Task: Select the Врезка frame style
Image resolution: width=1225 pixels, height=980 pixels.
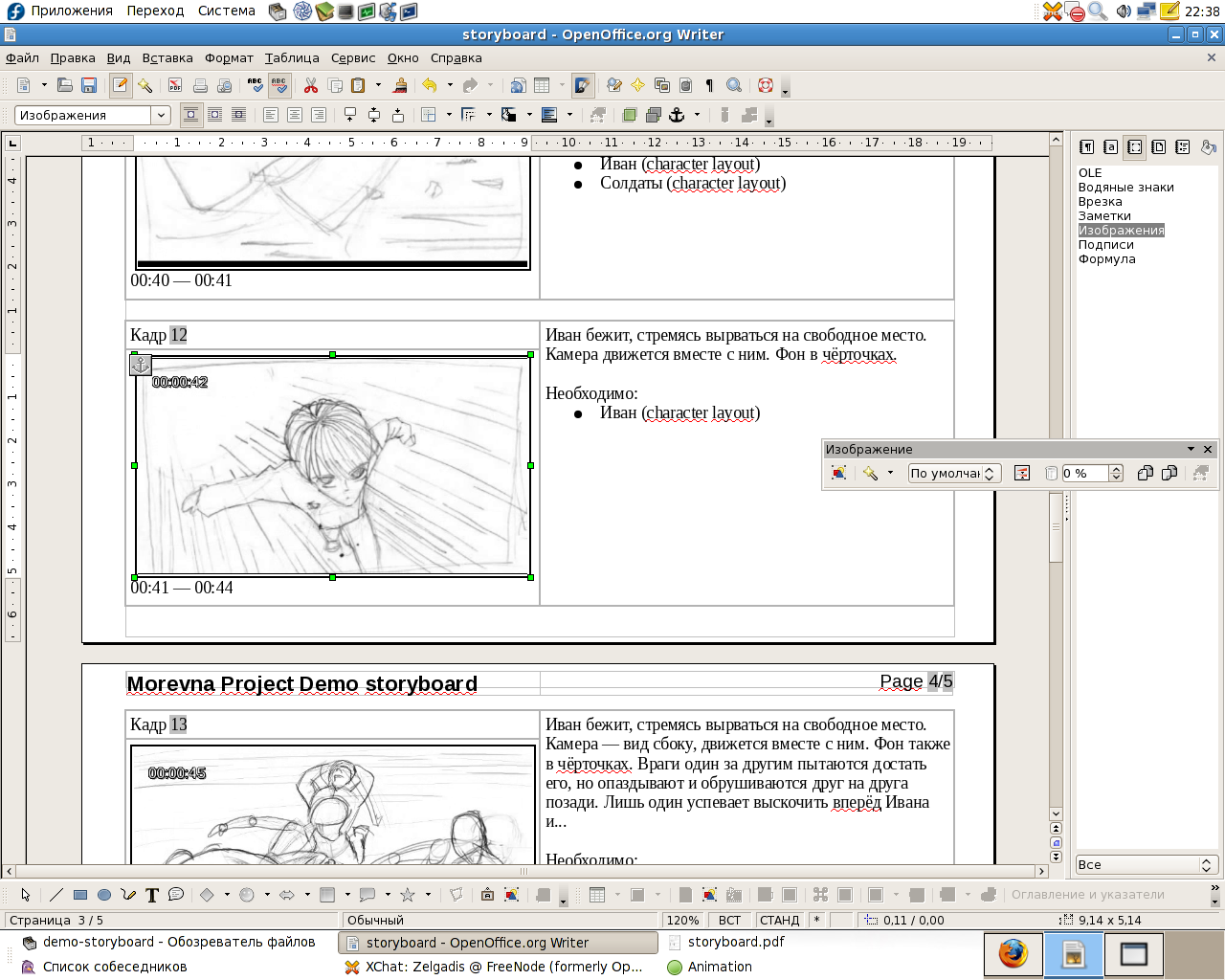Action: 1101,202
